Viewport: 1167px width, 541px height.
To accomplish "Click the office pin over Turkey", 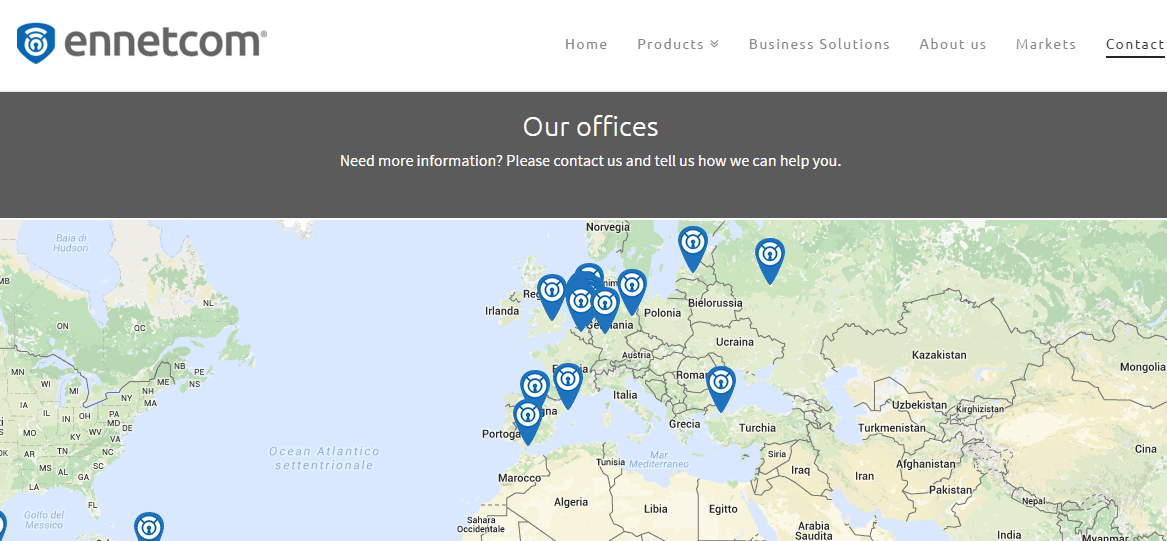I will (x=720, y=389).
